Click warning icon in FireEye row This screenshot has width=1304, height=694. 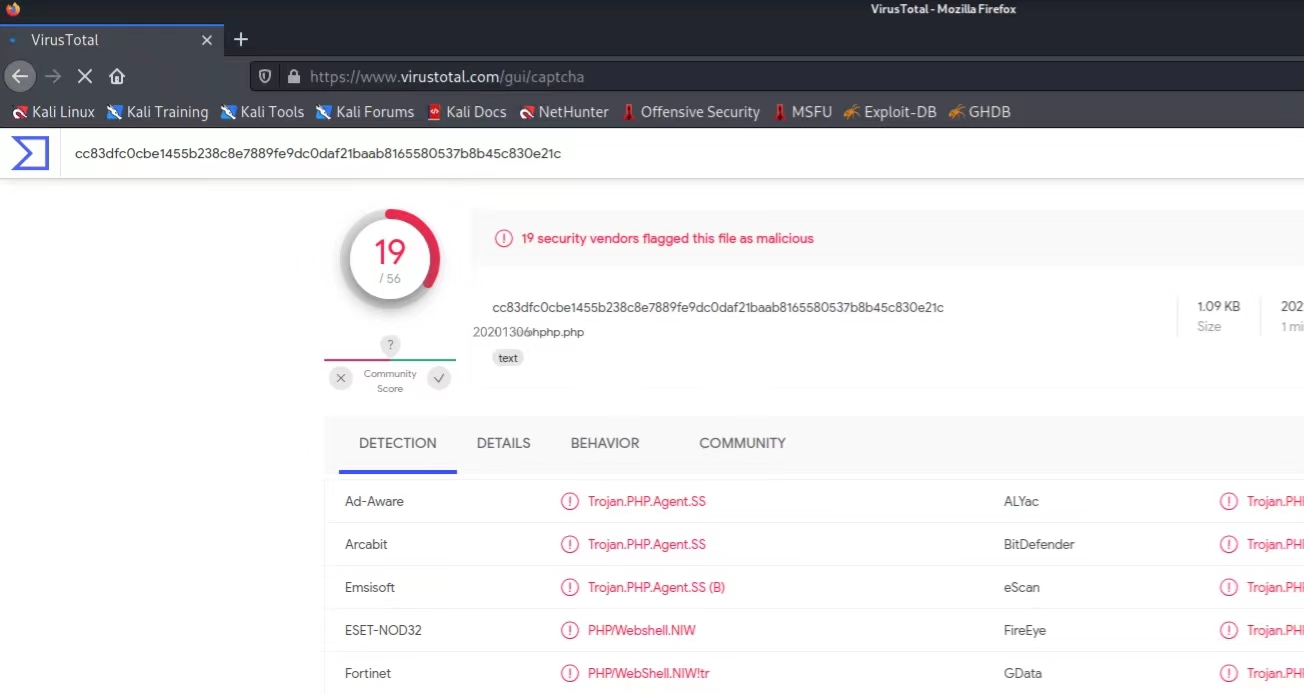point(1229,630)
